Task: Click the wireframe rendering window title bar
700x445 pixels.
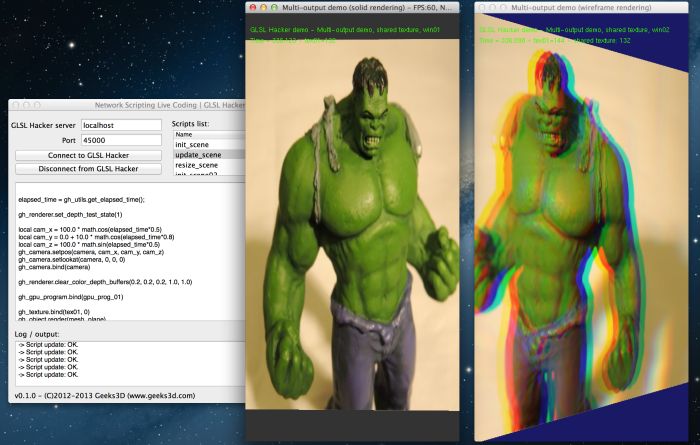Action: [x=581, y=8]
